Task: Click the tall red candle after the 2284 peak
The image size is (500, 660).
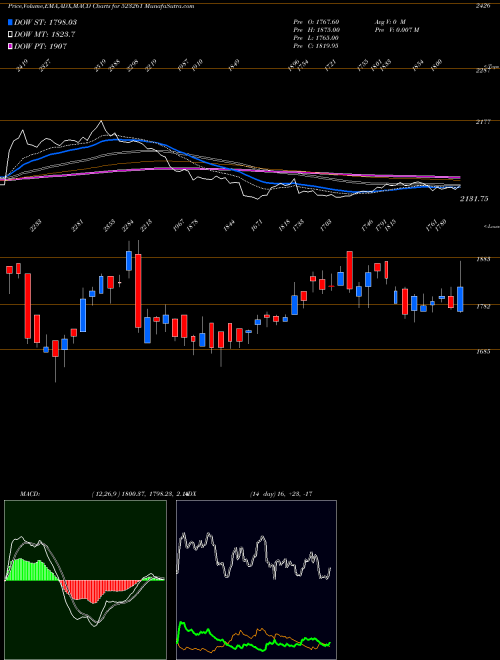Action: tap(138, 291)
